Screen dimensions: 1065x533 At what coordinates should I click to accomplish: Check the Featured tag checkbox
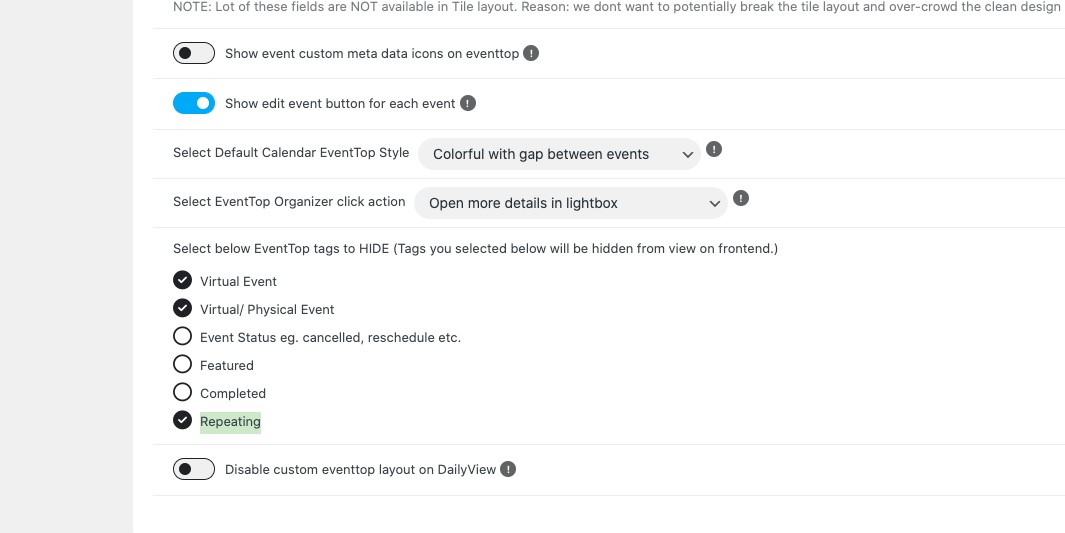[x=182, y=364]
